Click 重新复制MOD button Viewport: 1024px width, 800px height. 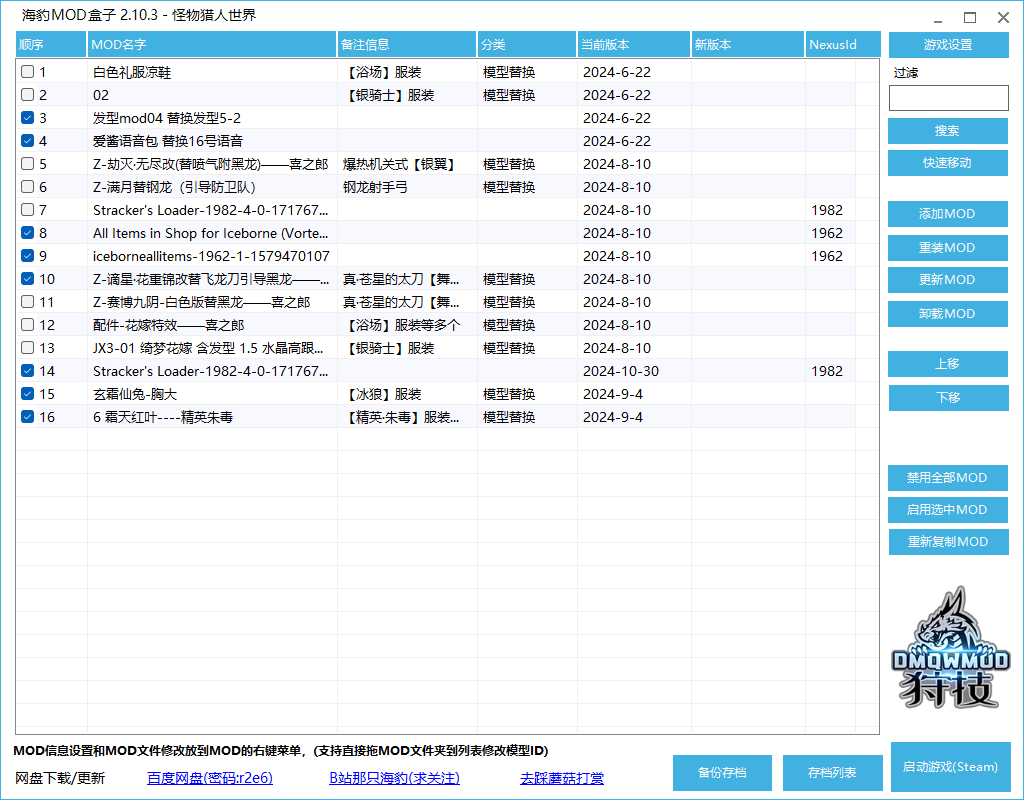click(x=948, y=541)
